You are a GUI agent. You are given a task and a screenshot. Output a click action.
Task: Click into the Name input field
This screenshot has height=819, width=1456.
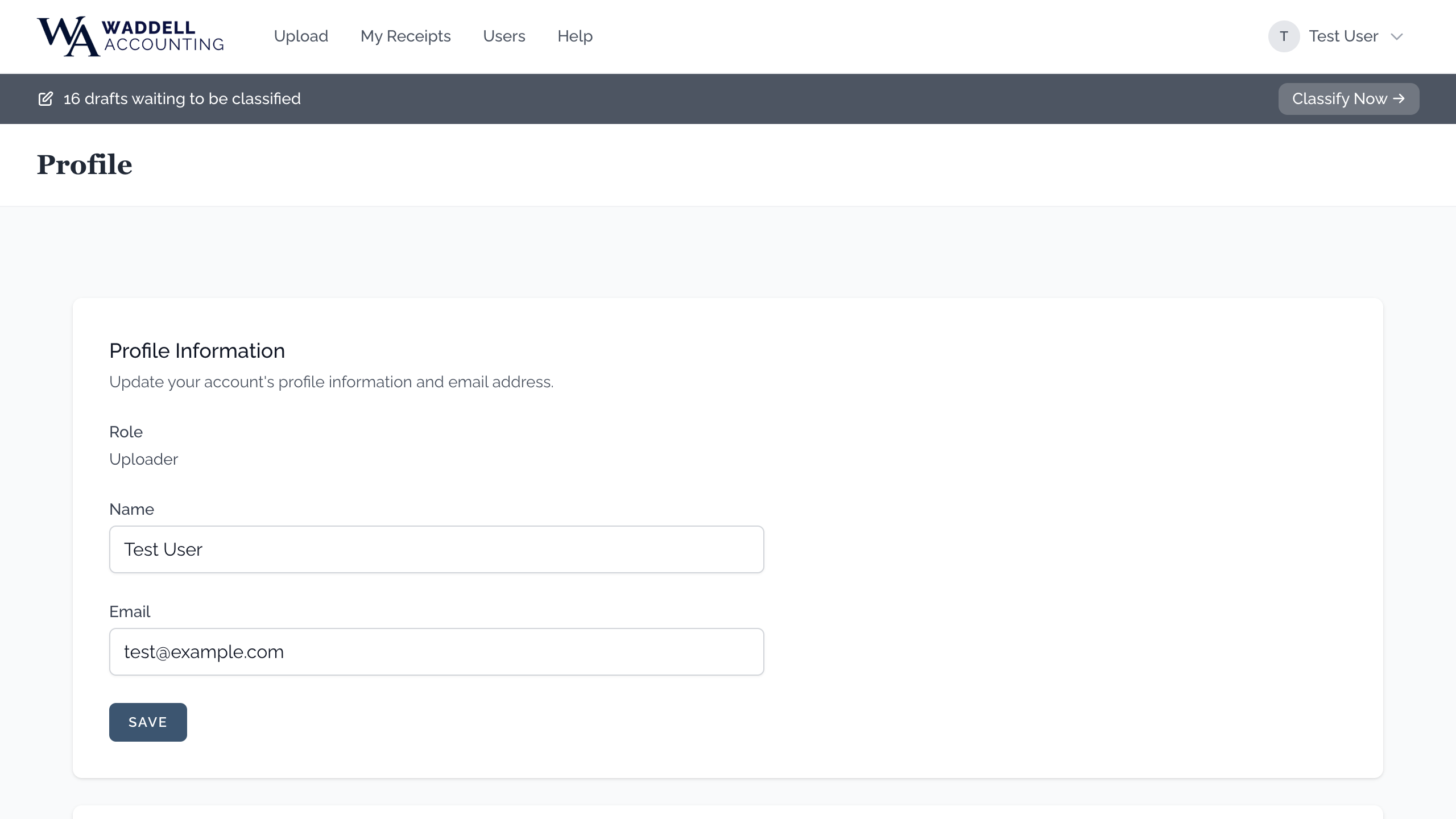[436, 549]
